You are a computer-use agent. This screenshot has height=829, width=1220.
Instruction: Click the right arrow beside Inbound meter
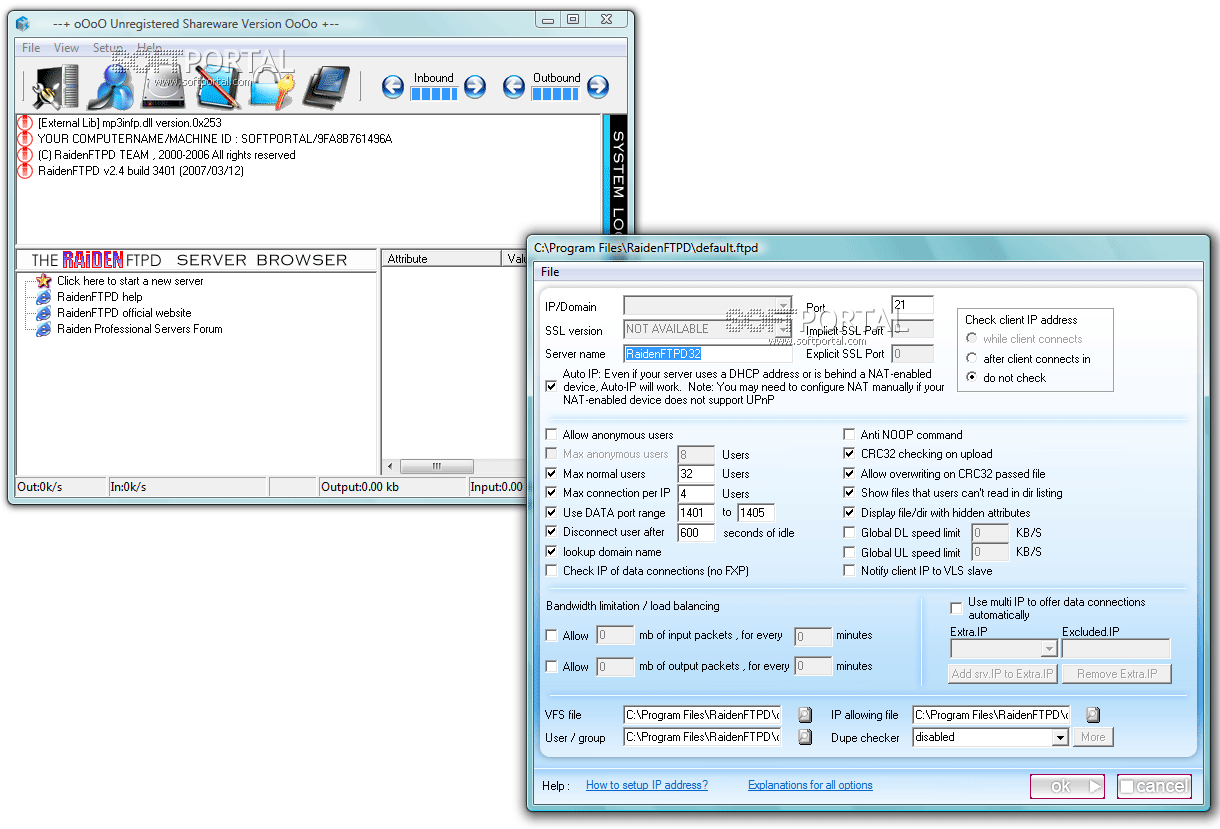tap(475, 87)
